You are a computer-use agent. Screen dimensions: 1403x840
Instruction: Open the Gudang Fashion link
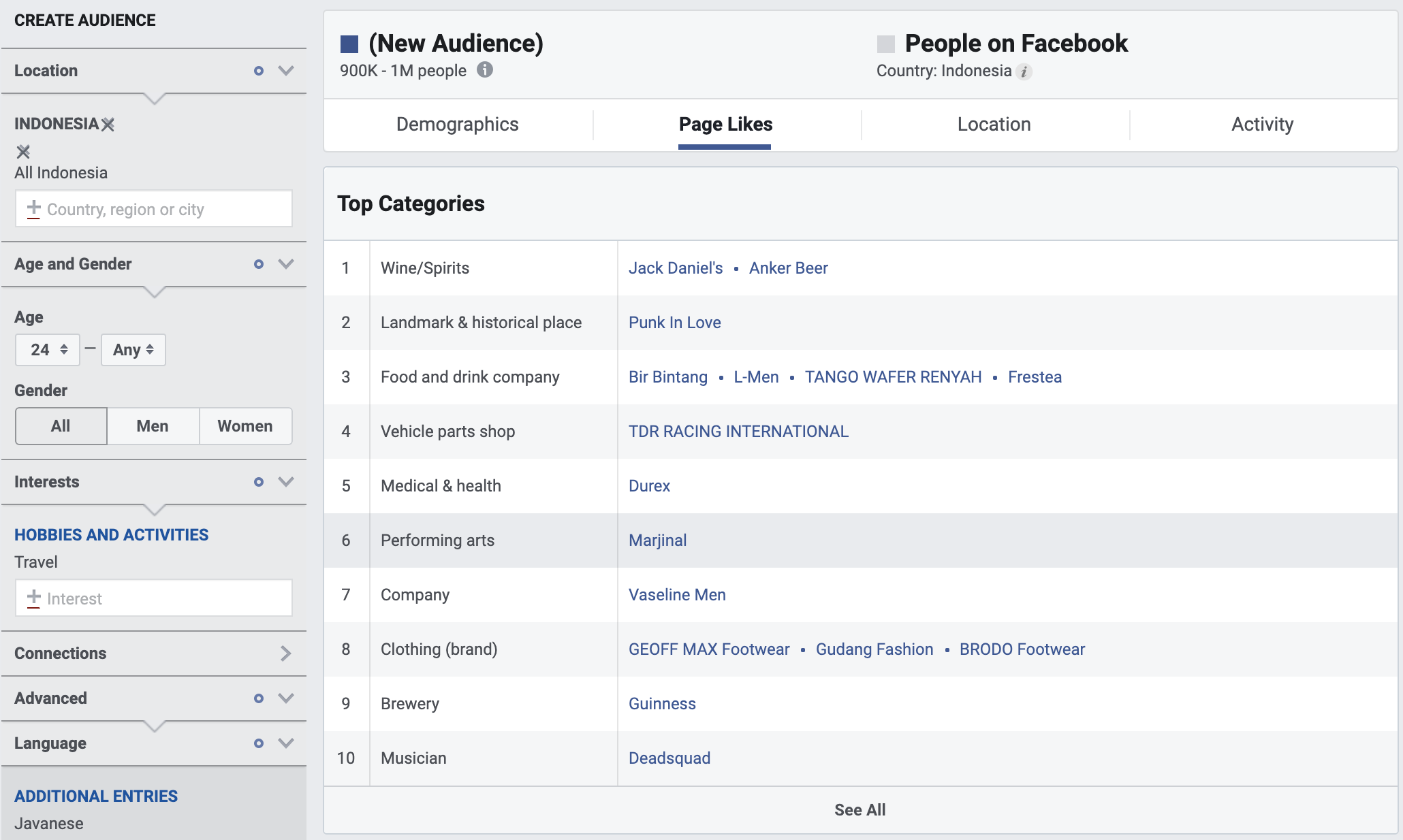pyautogui.click(x=874, y=649)
